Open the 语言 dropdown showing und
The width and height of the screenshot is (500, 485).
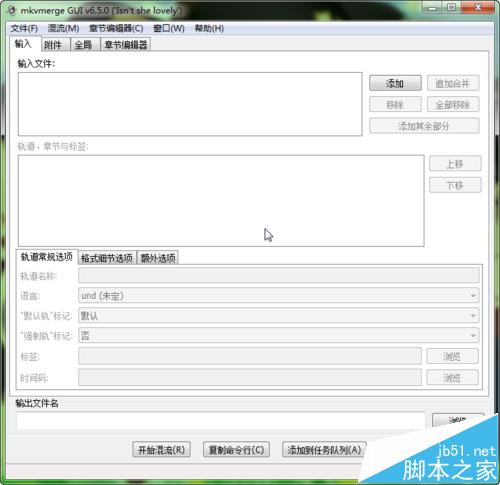pyautogui.click(x=279, y=296)
